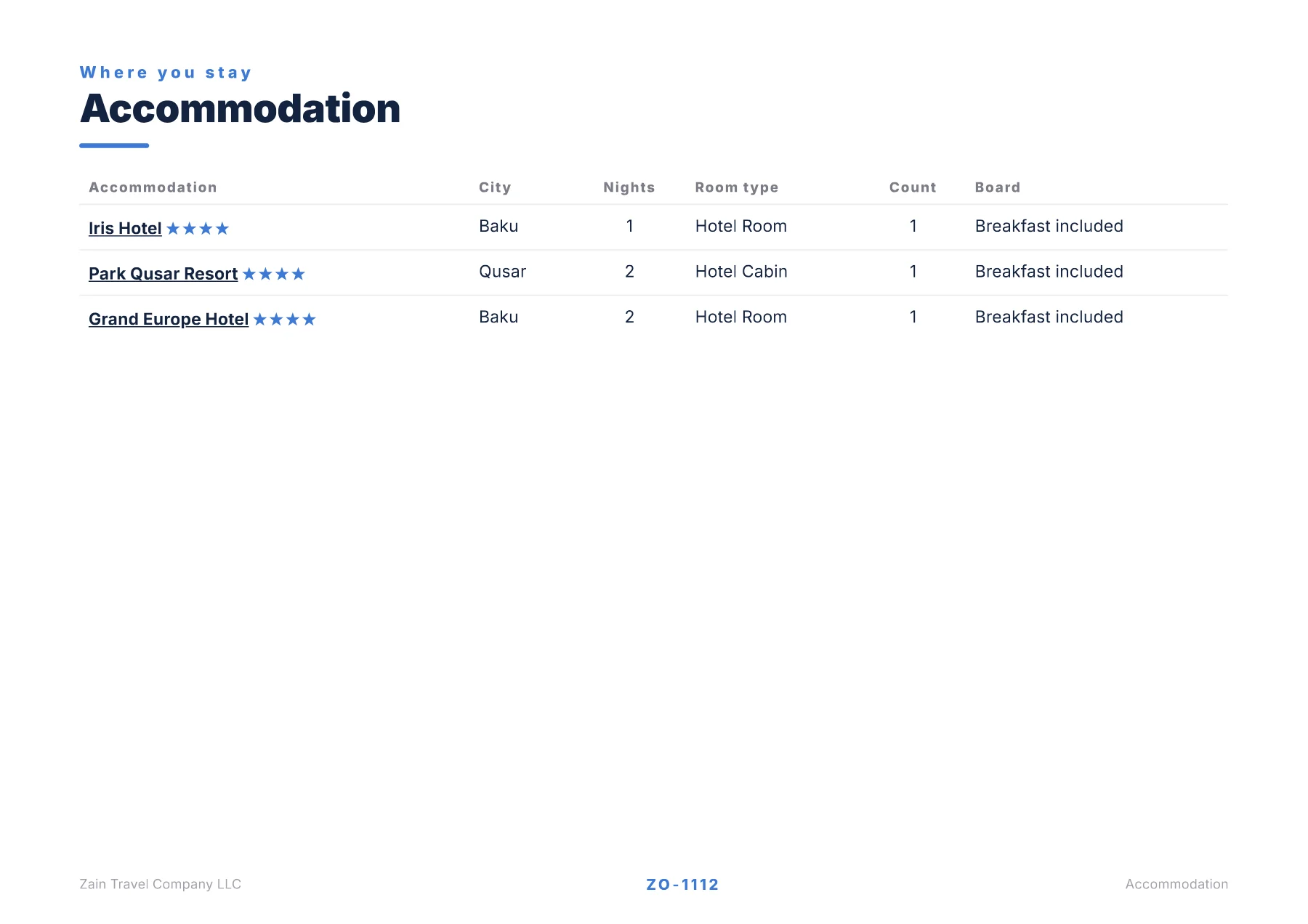The width and height of the screenshot is (1308, 924).
Task: Click the Where you stay subtitle
Action: 166,73
